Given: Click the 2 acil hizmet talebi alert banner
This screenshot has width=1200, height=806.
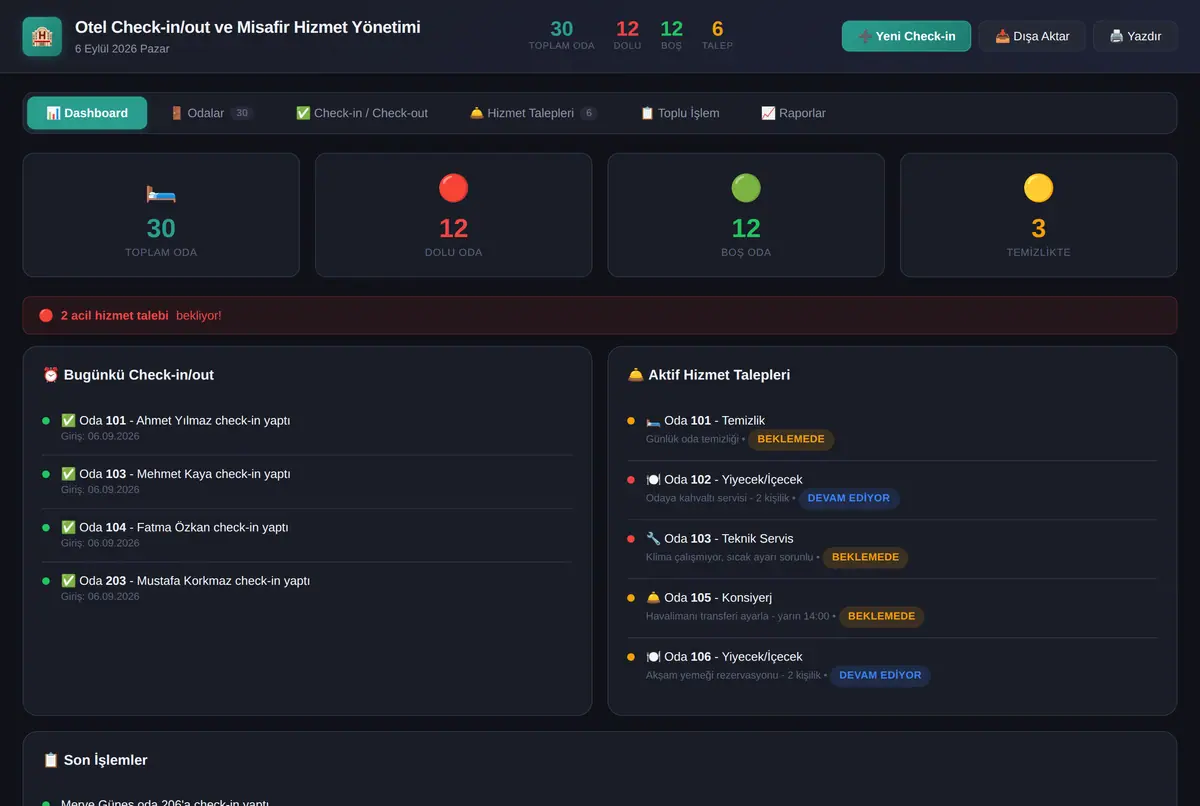Looking at the screenshot, I should (x=600, y=315).
